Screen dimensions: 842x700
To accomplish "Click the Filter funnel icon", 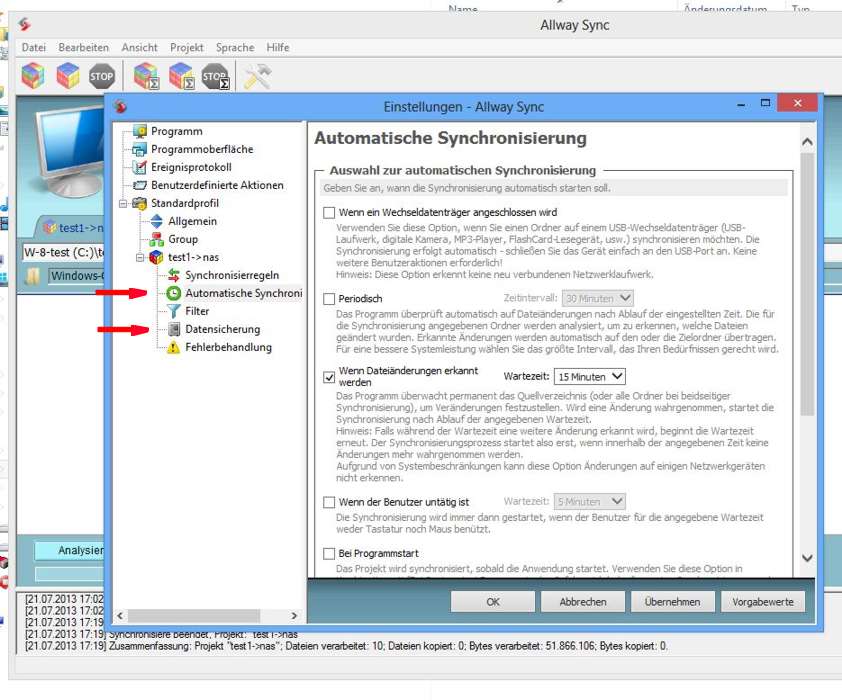I will coord(173,311).
